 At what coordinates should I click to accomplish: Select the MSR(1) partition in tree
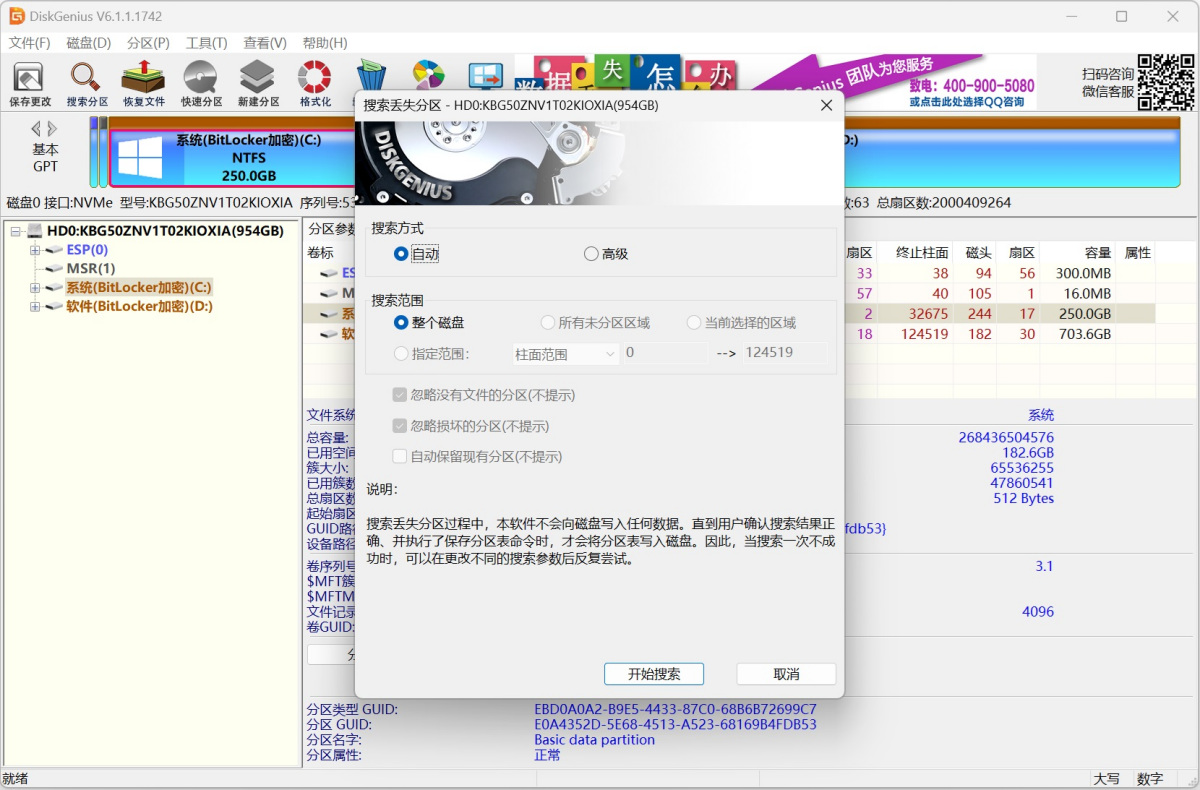(90, 269)
